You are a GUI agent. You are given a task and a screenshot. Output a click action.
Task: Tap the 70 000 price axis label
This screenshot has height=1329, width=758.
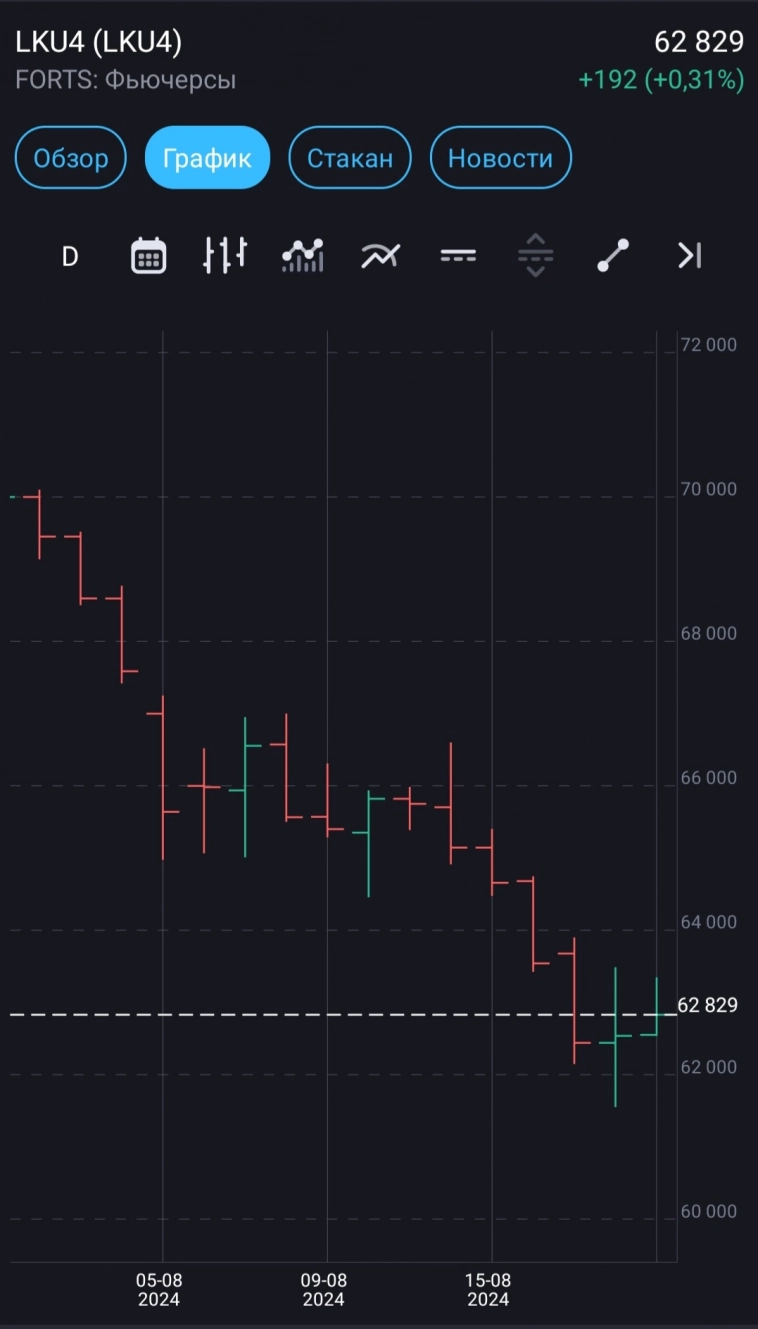pos(708,489)
